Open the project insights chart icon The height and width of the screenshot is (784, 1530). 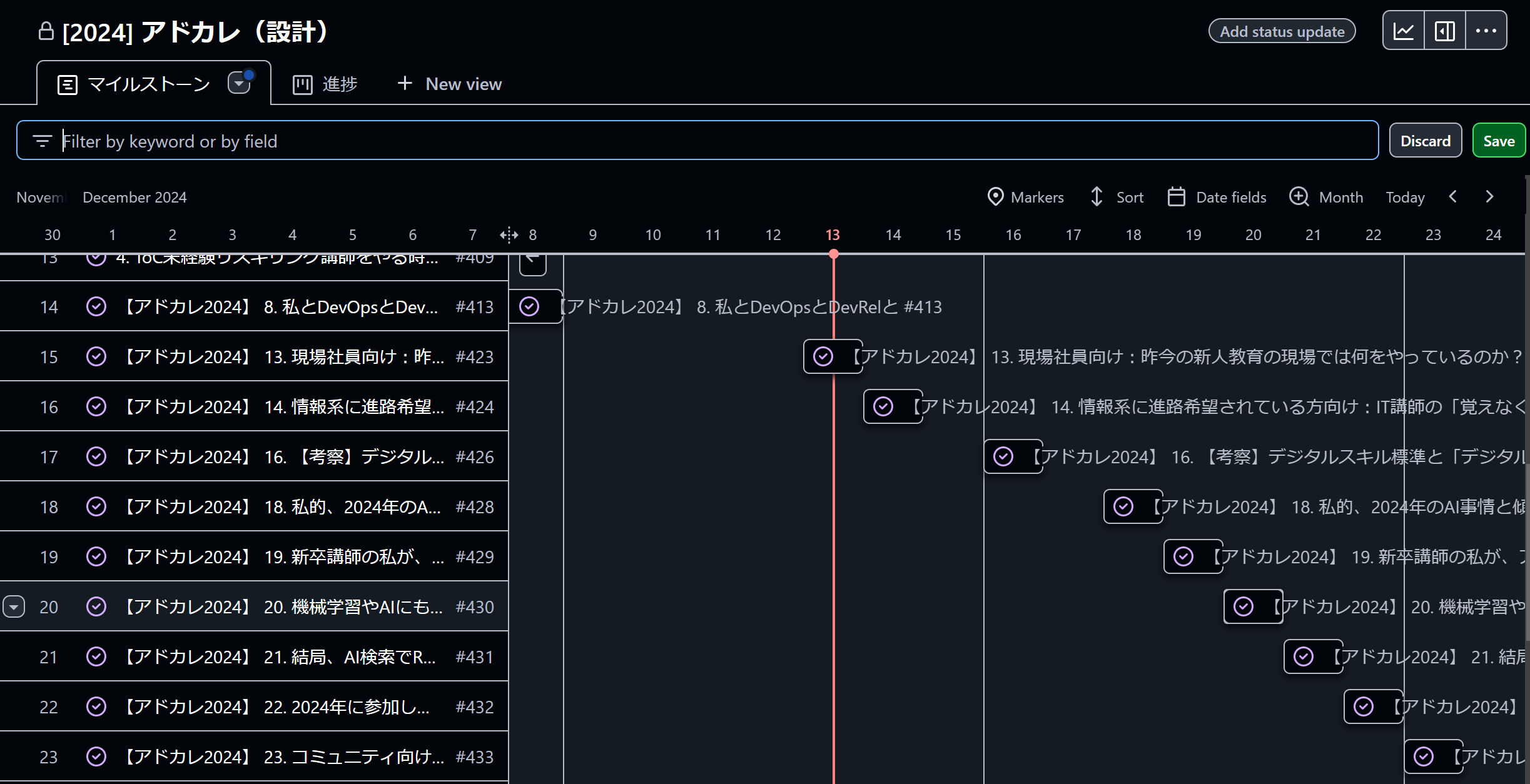tap(1404, 31)
